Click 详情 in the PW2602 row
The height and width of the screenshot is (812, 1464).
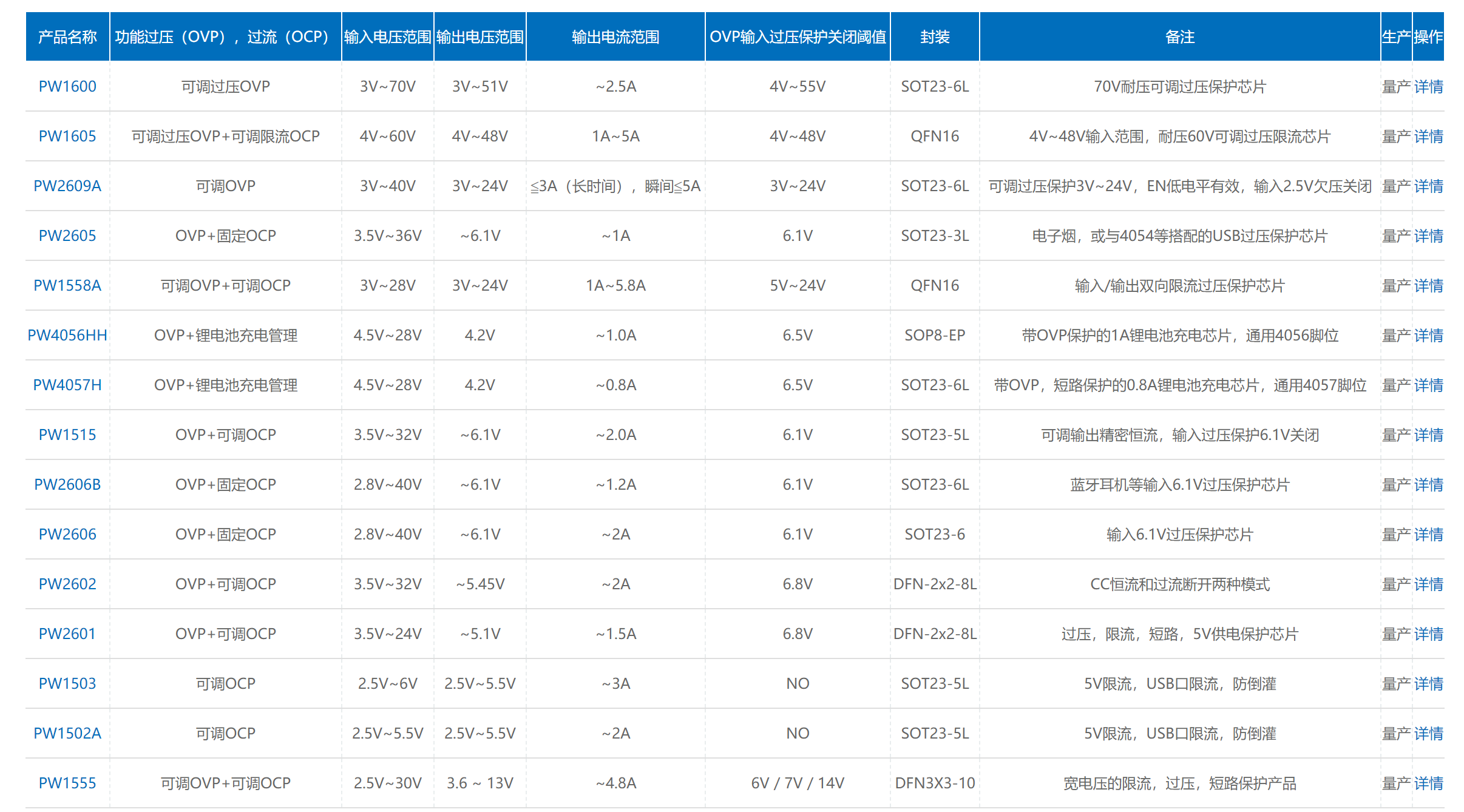(x=1428, y=584)
